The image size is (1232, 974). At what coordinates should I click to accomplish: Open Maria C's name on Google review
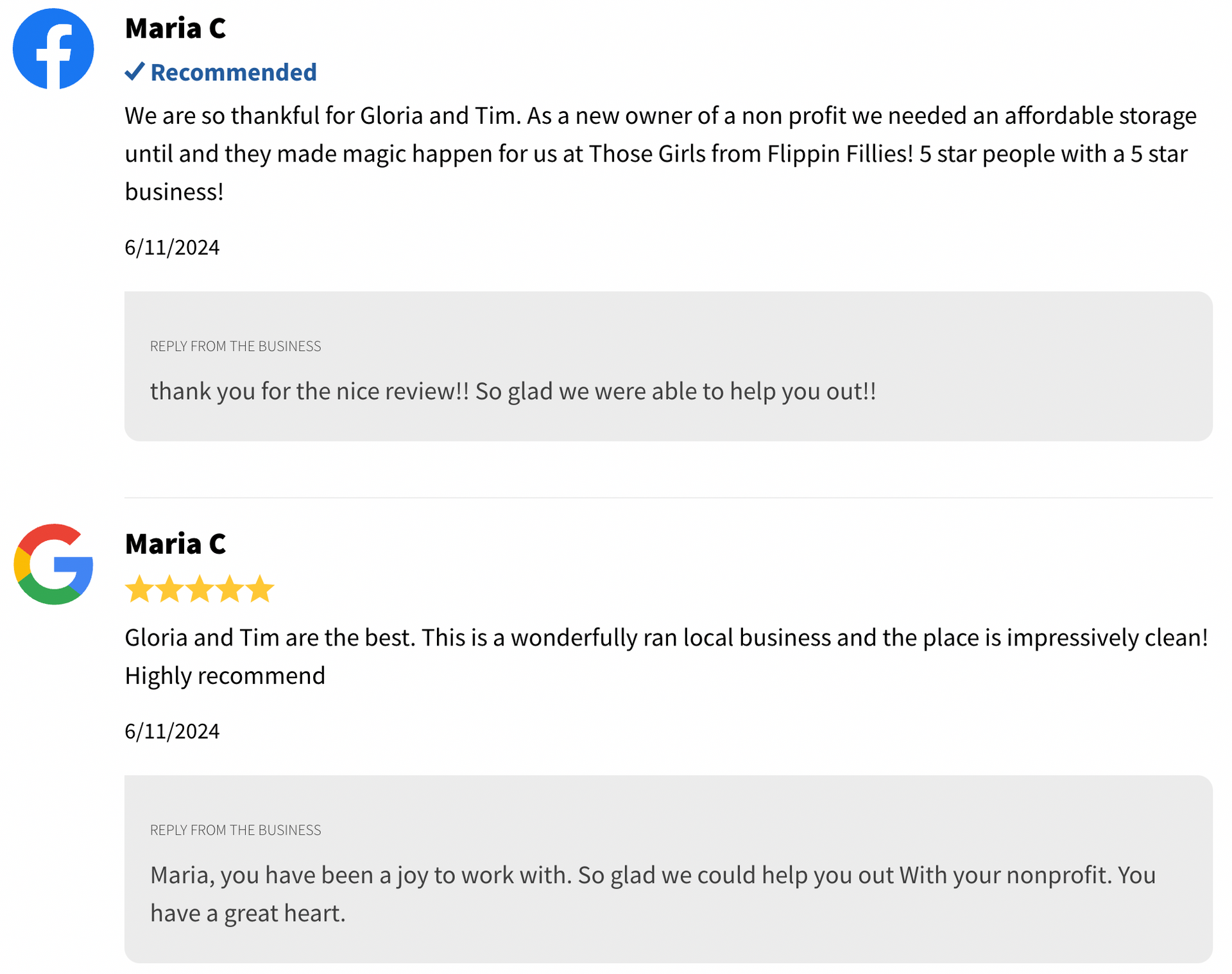click(175, 543)
